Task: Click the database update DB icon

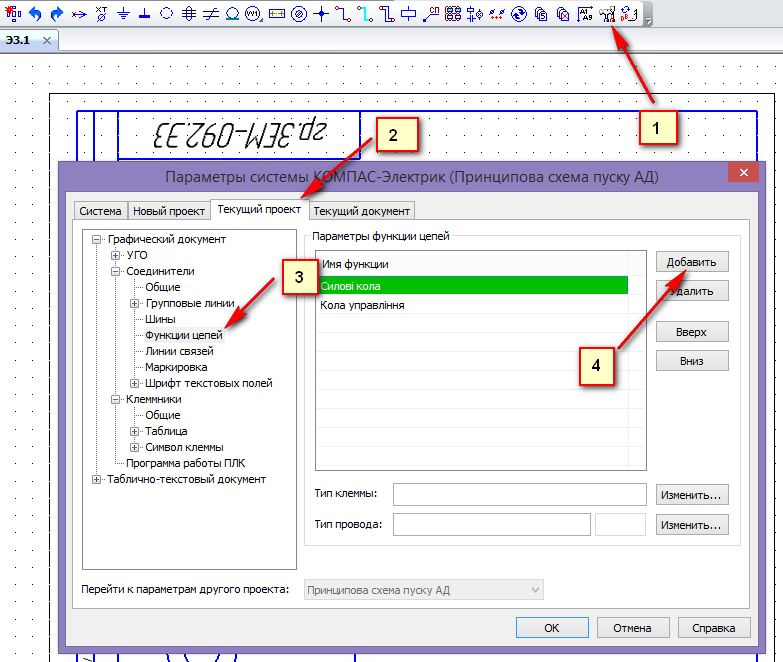Action: pyautogui.click(x=629, y=13)
